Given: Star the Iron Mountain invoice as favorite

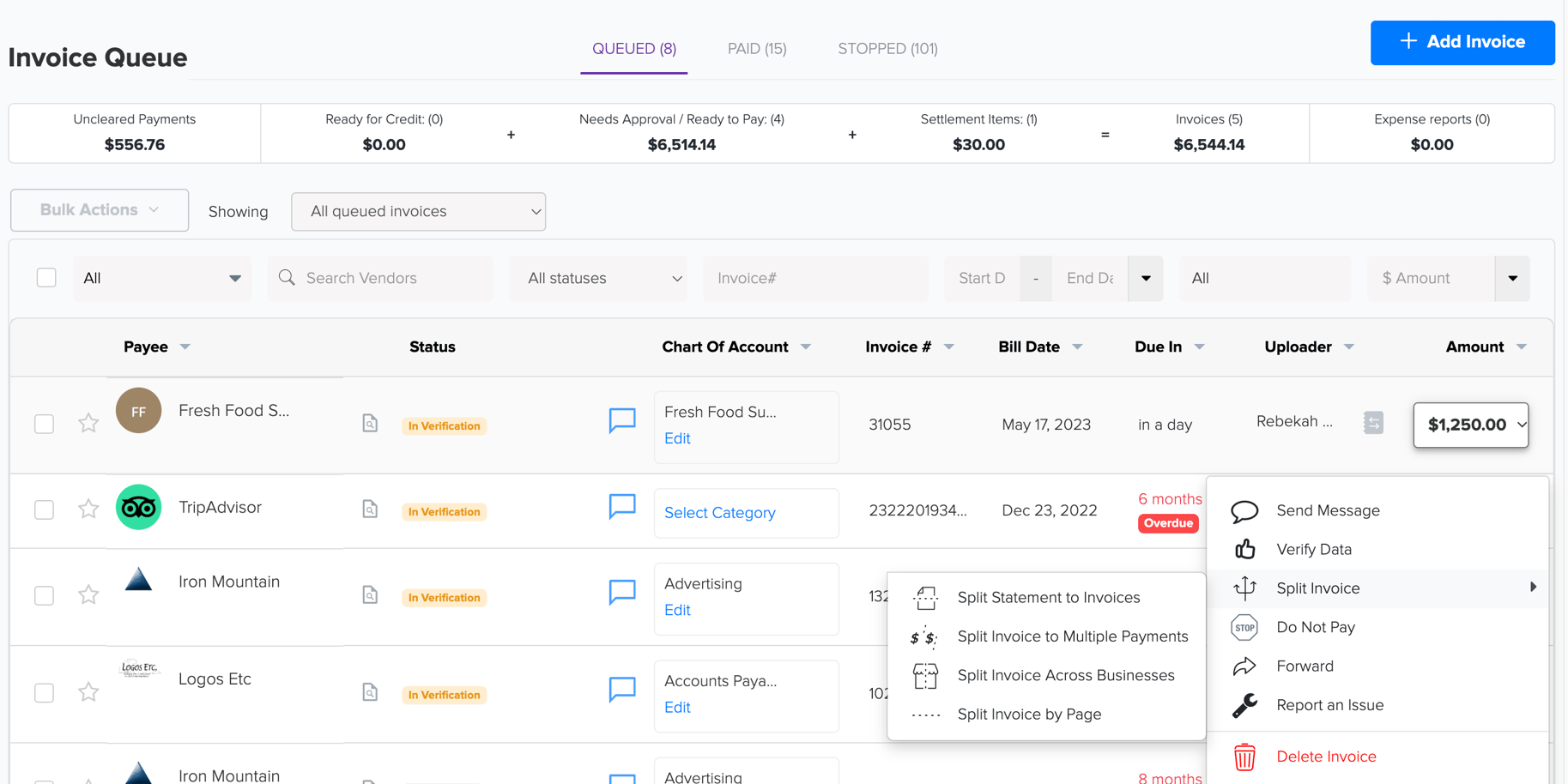Looking at the screenshot, I should point(88,594).
